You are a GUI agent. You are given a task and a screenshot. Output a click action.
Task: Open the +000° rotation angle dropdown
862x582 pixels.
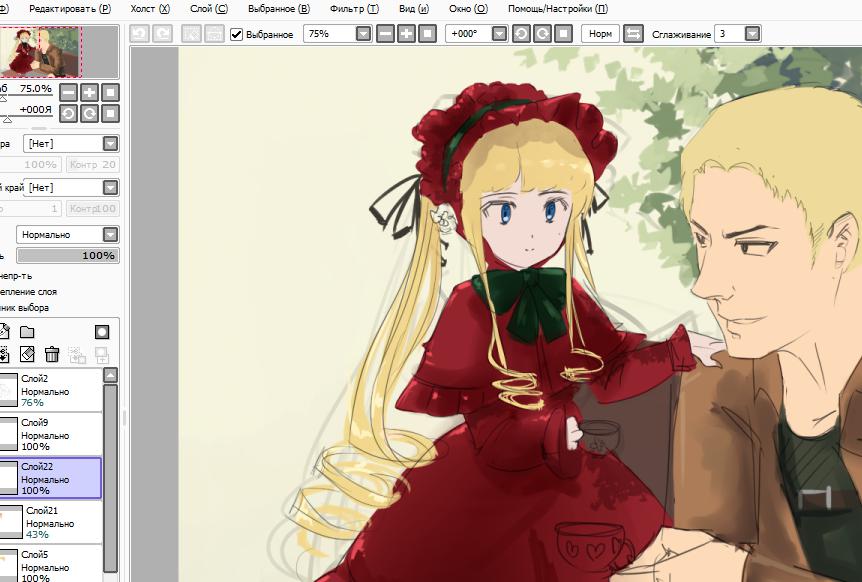coord(499,34)
